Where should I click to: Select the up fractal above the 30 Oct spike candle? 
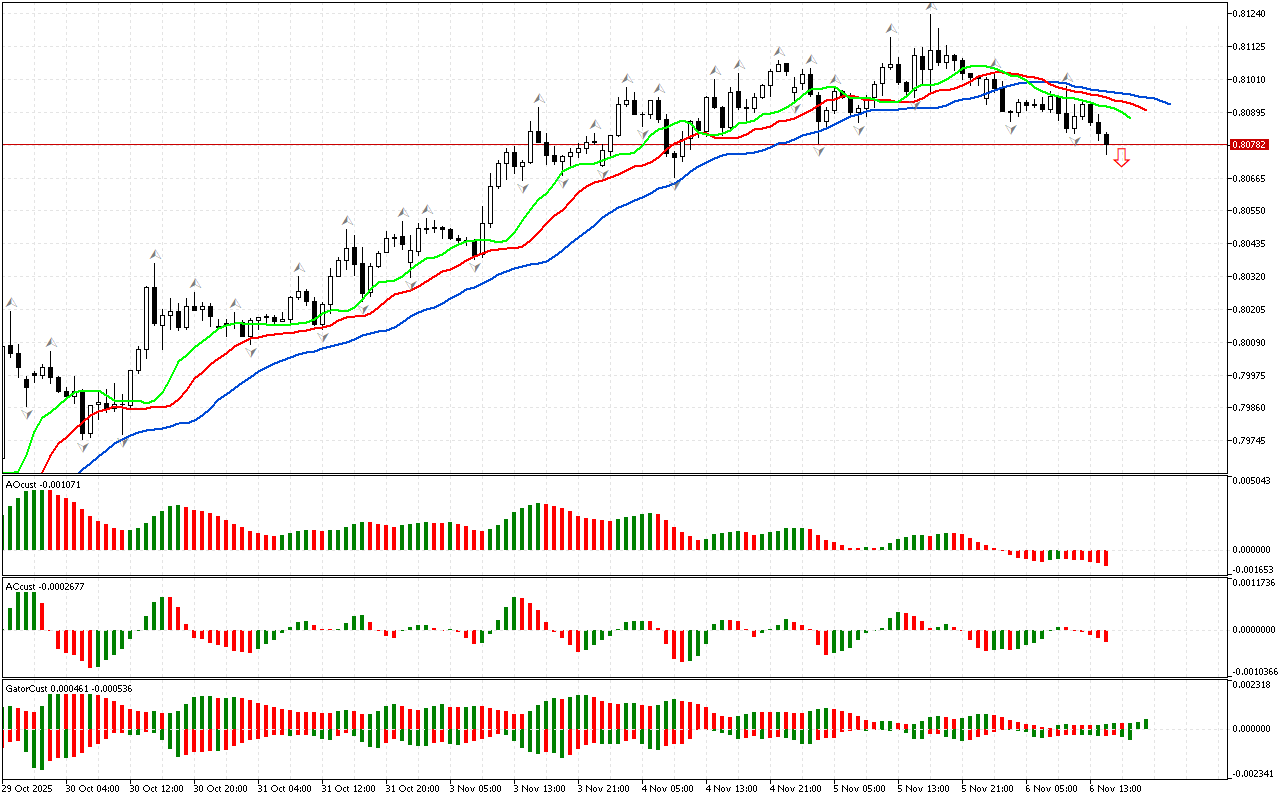(155, 254)
